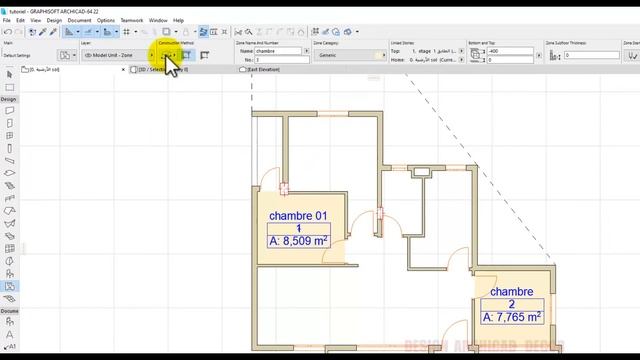Select the Wall tool
640x360 pixels.
[x=9, y=111]
